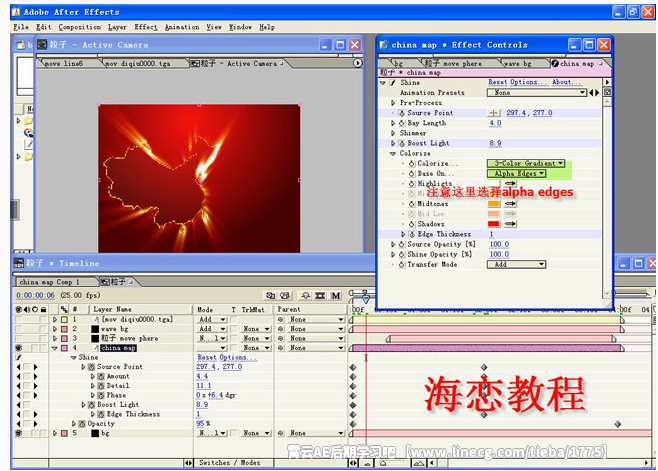
Task: Go to previous Boost Light keyframe arrow
Action: 18,405
